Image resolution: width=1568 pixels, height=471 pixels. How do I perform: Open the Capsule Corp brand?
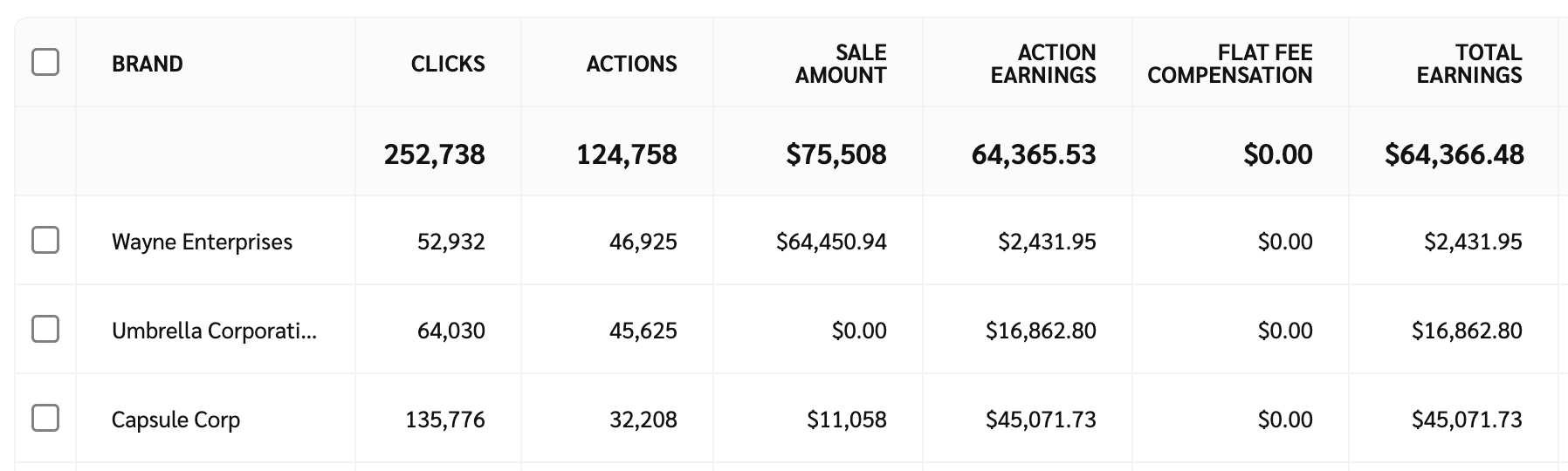click(x=175, y=420)
